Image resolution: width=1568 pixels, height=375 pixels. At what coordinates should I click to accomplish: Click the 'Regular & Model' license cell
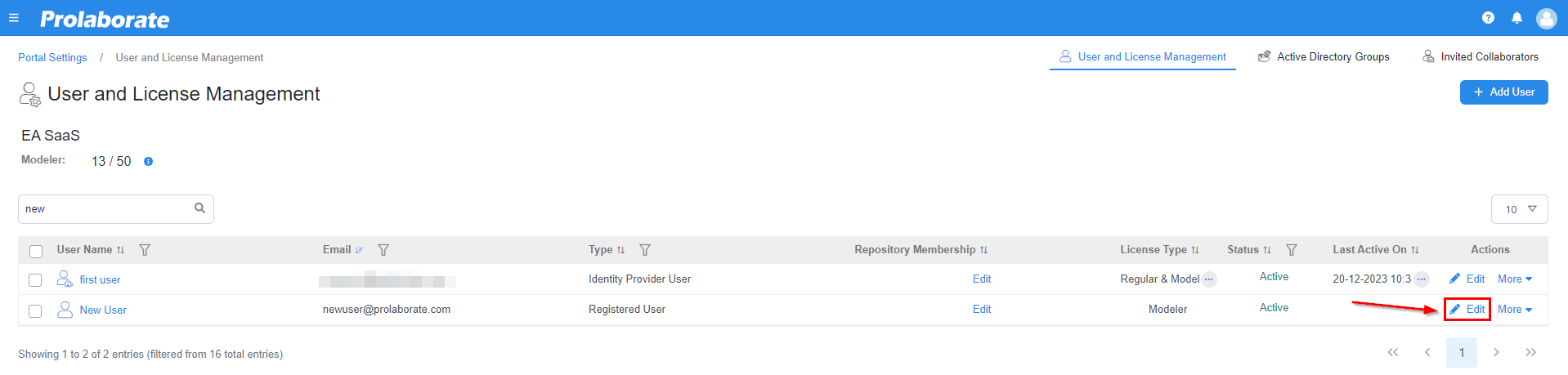[x=1159, y=279]
